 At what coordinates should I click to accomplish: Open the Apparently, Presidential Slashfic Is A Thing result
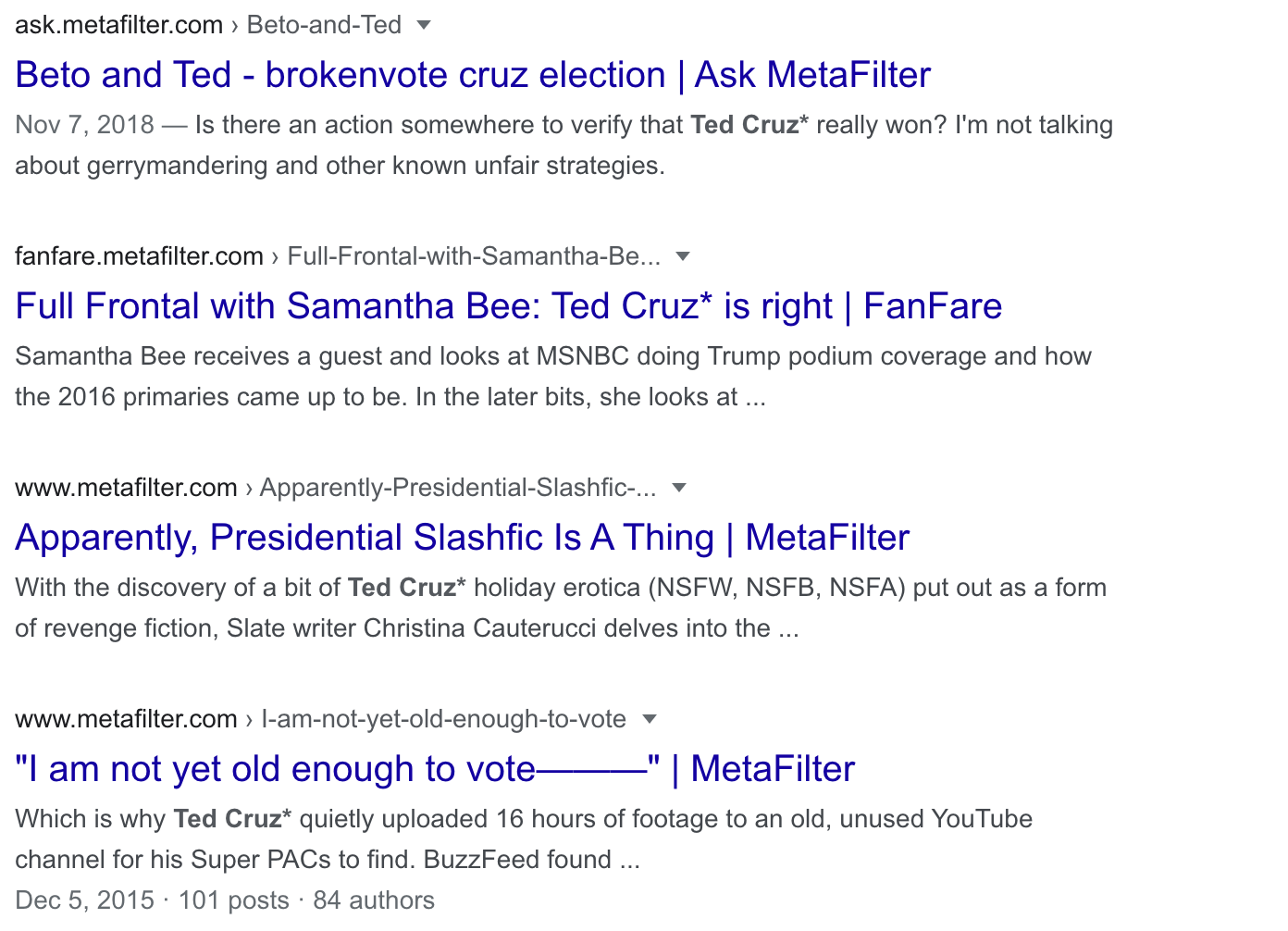[x=463, y=538]
